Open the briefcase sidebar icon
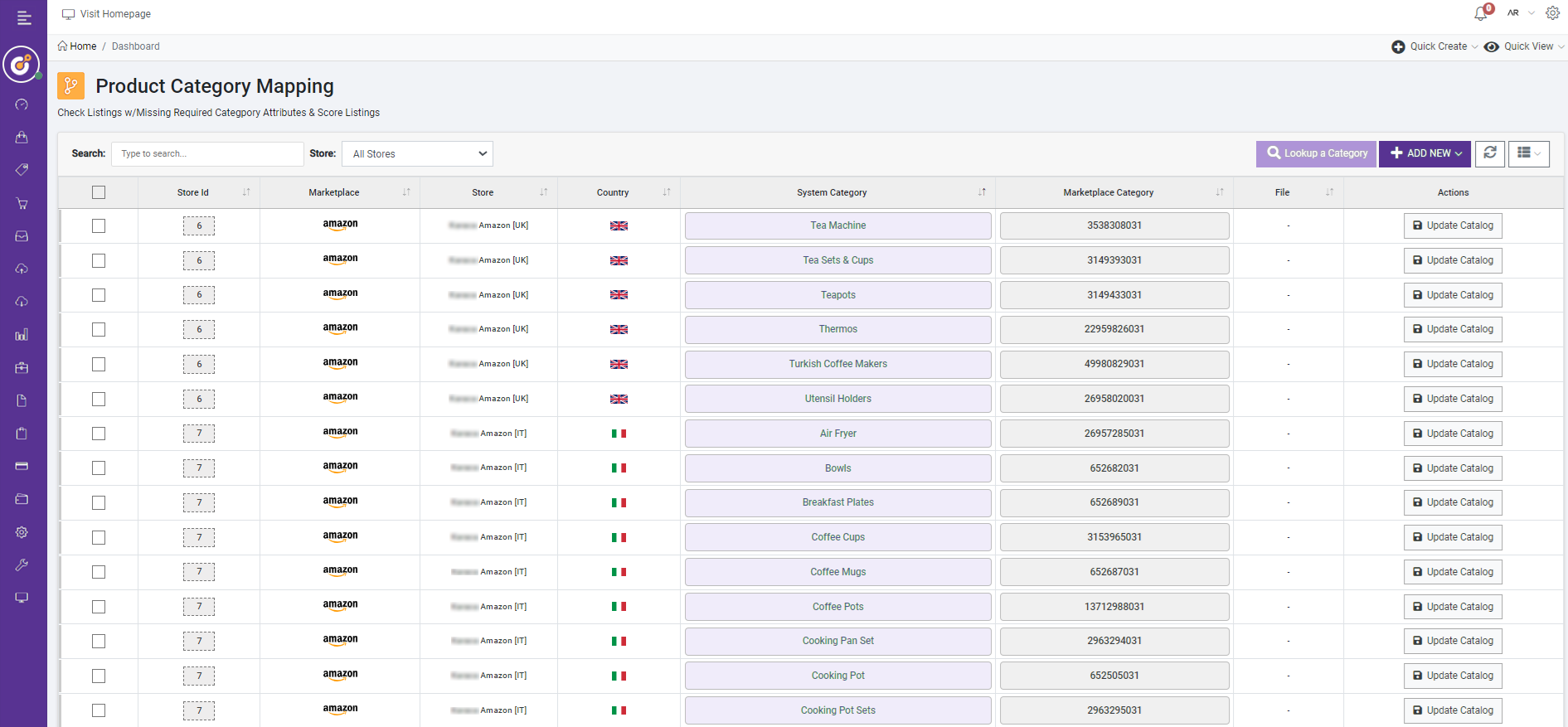The width and height of the screenshot is (1568, 727). pos(22,367)
